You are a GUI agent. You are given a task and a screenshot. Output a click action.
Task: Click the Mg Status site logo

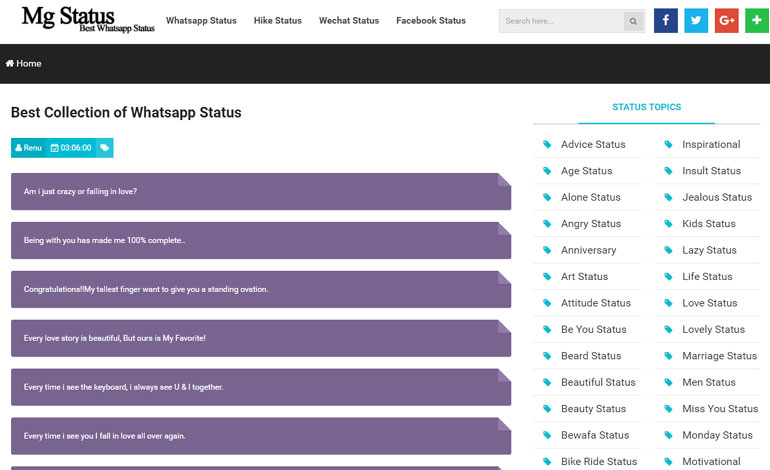(87, 20)
